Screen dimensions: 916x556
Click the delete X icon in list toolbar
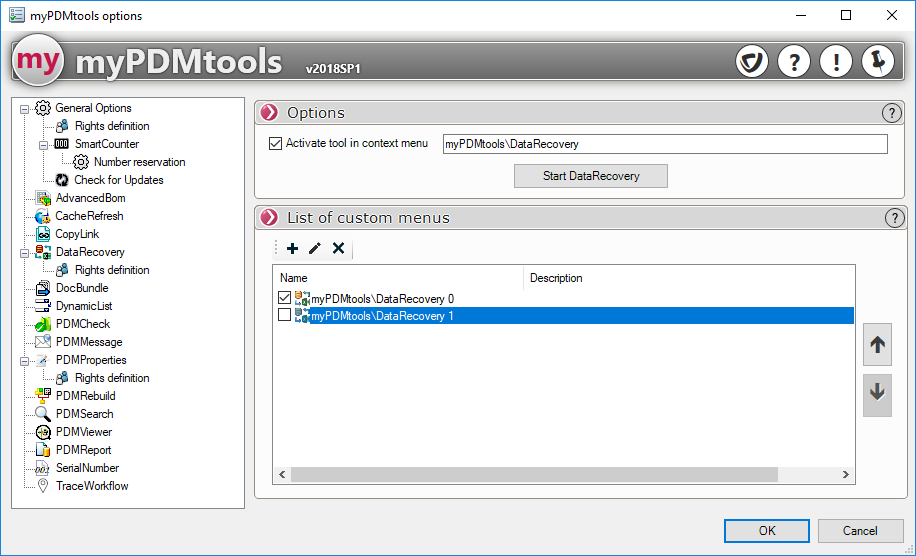pos(338,248)
